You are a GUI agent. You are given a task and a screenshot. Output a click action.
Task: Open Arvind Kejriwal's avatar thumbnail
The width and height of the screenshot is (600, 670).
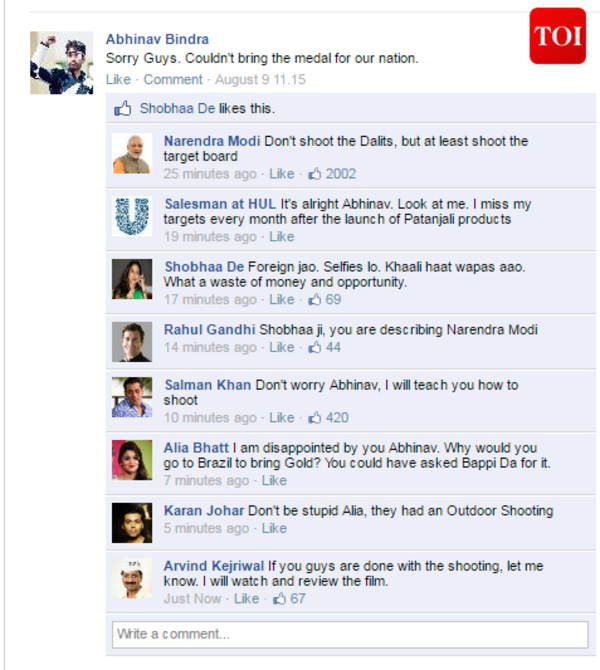pyautogui.click(x=132, y=578)
